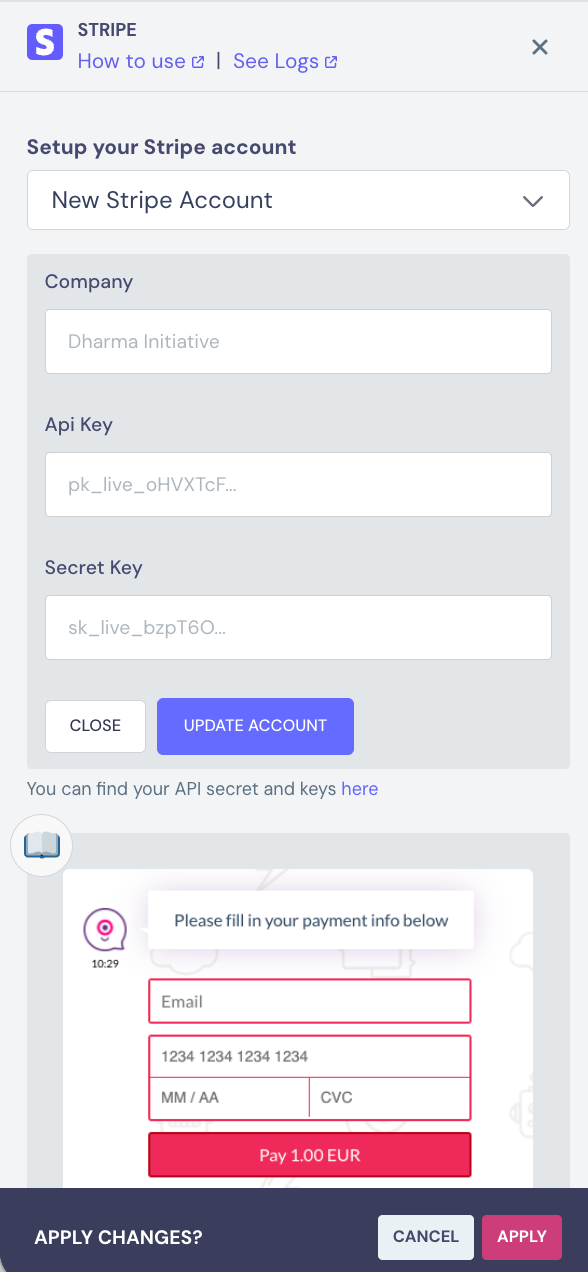The image size is (588, 1272).
Task: Click the open book documentation icon
Action: [x=42, y=846]
